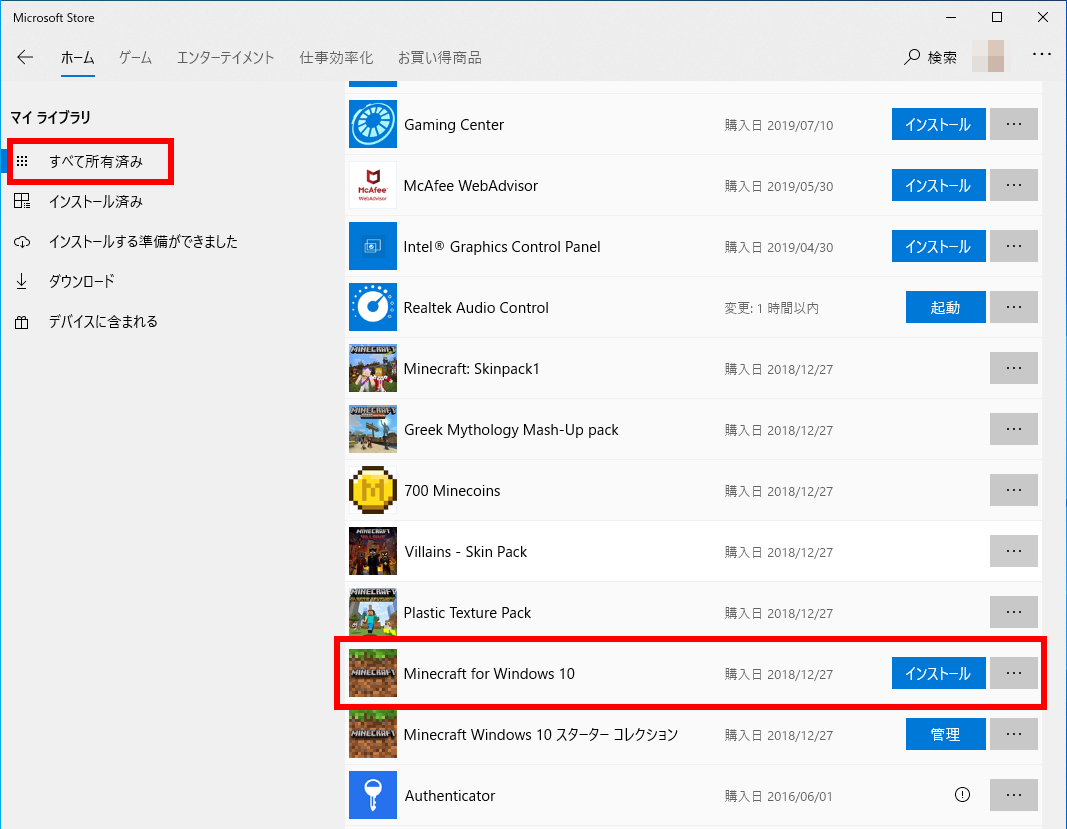The image size is (1067, 829).
Task: Select ダウンロード in the sidebar
Action: click(x=82, y=281)
